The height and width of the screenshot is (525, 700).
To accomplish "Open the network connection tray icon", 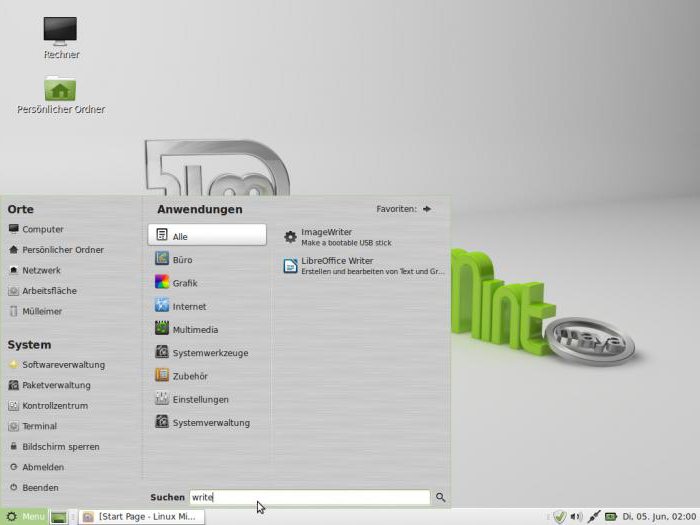I will 594,517.
